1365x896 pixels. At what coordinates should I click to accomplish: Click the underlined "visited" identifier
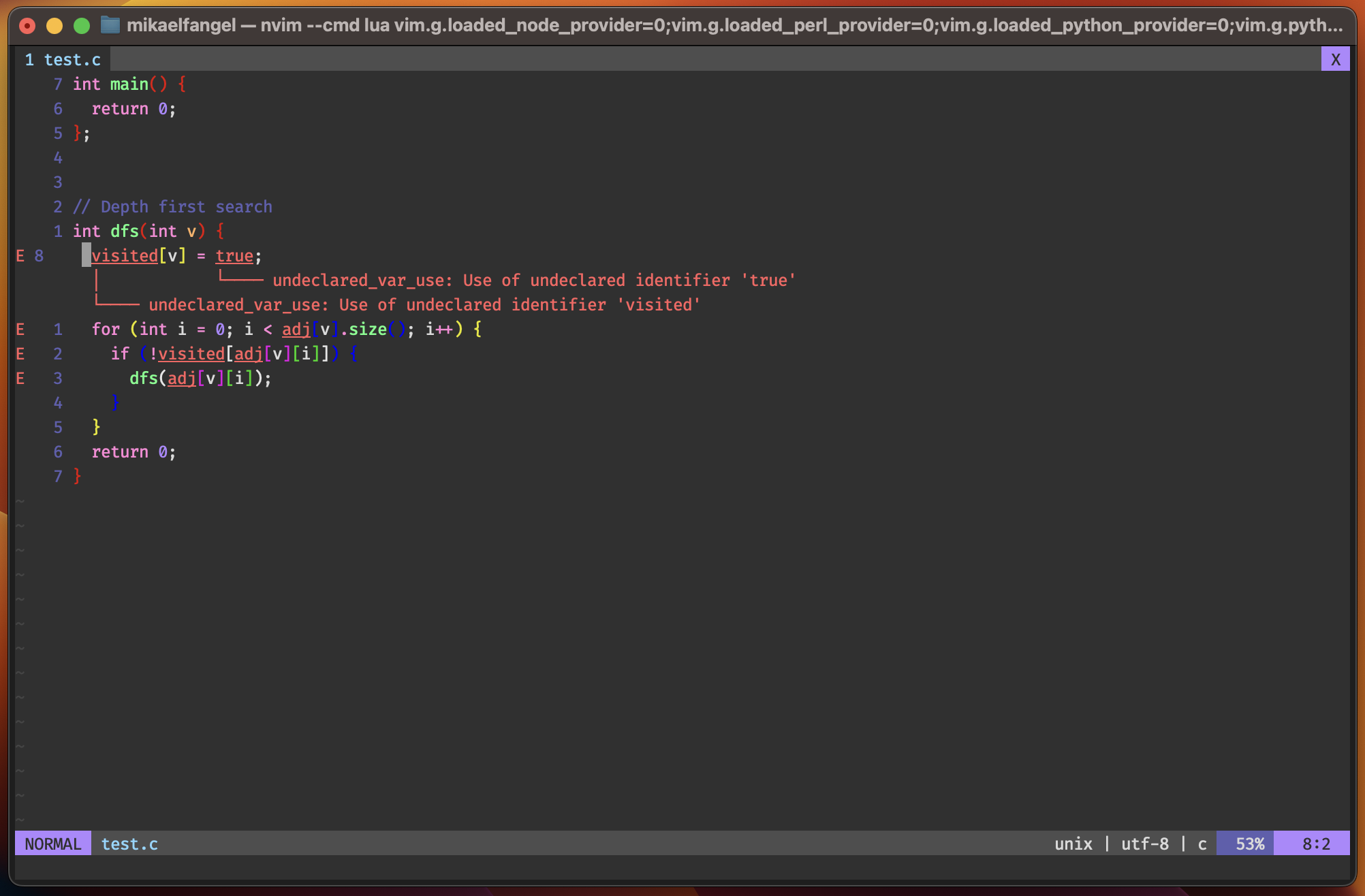click(x=125, y=255)
